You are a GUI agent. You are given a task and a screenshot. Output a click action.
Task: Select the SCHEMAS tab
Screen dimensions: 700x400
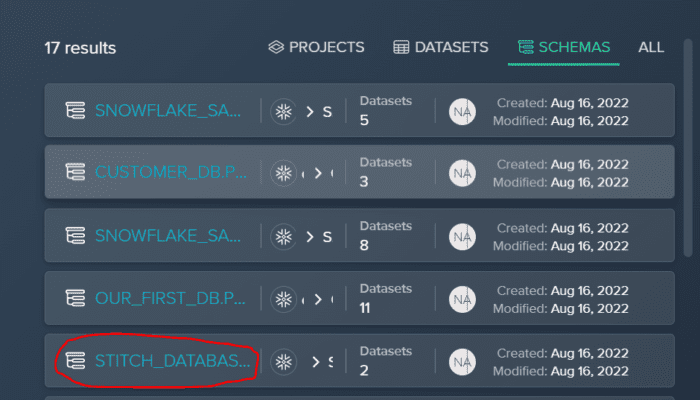(x=564, y=47)
